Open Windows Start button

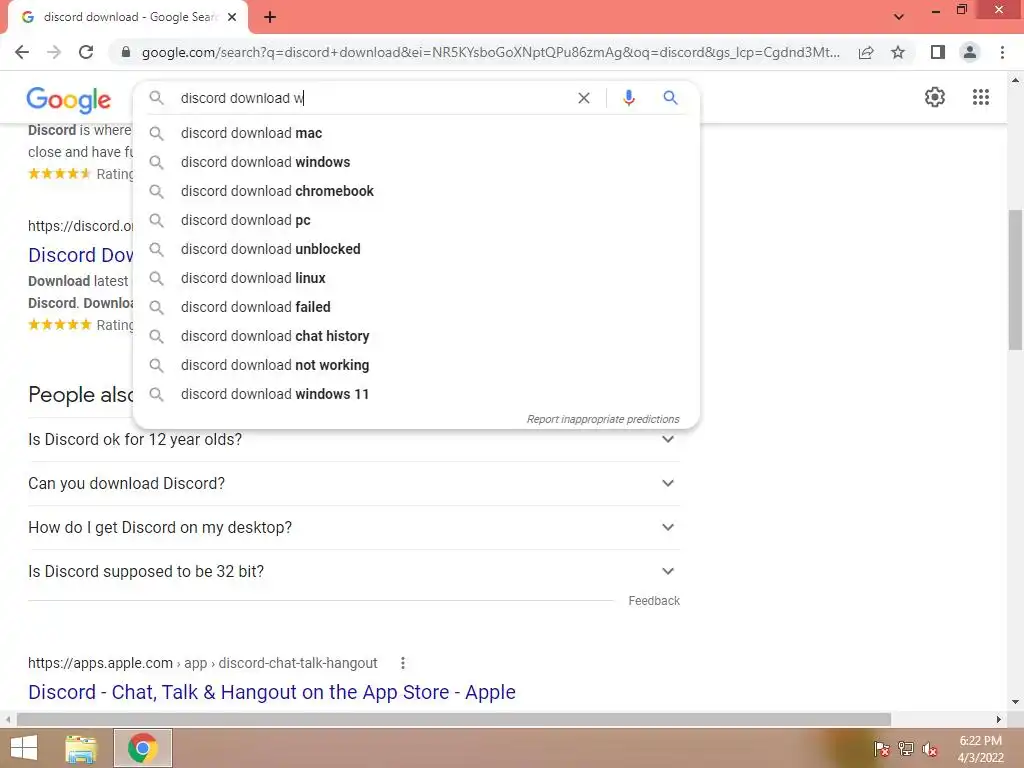pyautogui.click(x=24, y=748)
